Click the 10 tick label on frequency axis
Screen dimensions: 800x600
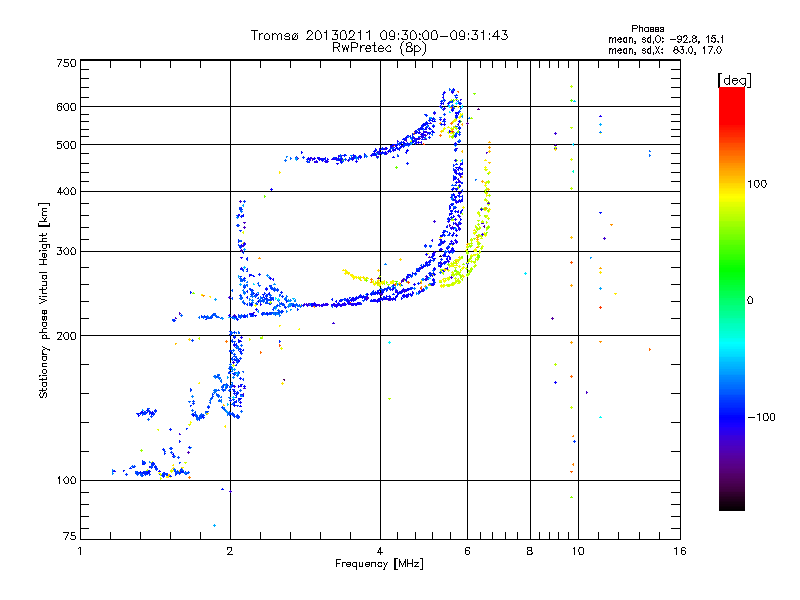coord(578,551)
